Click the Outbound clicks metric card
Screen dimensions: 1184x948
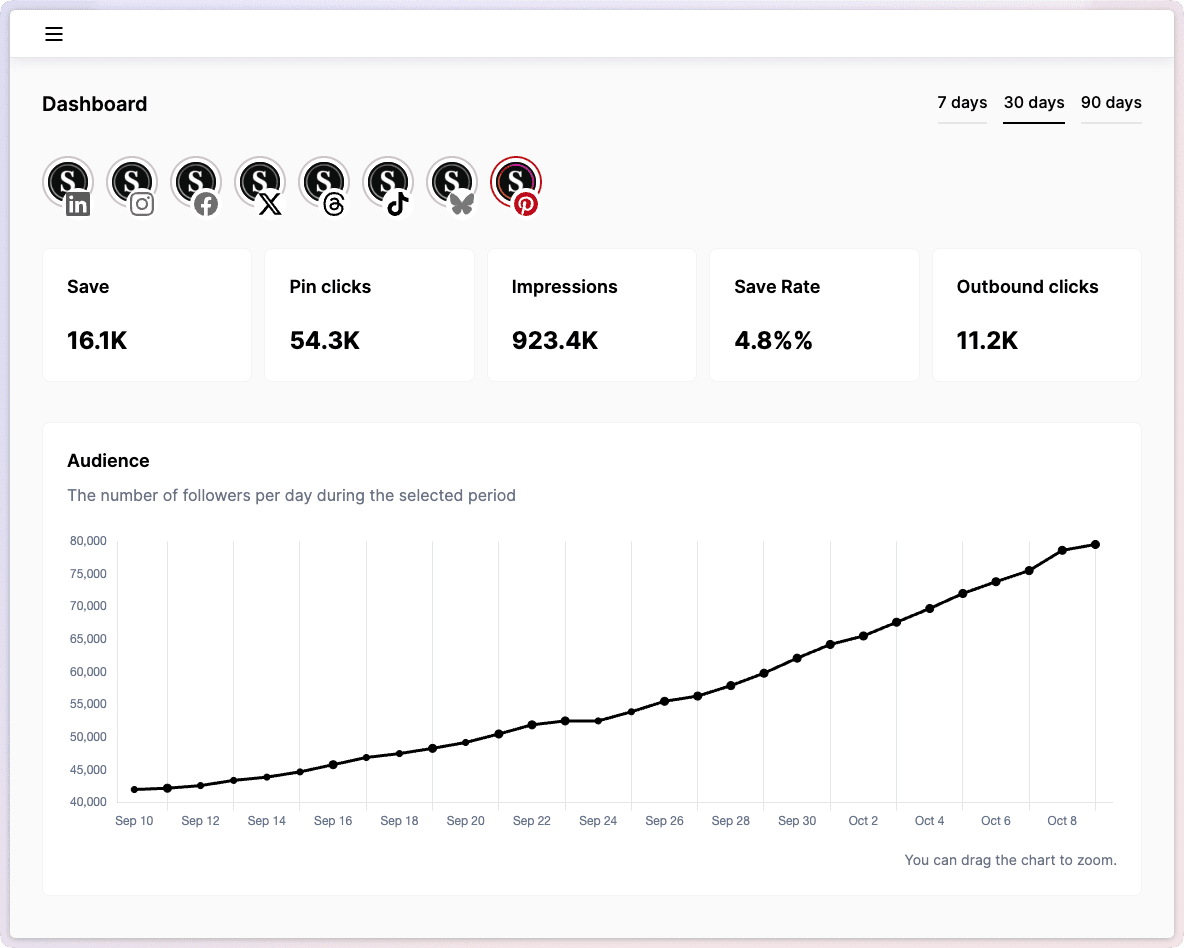(x=1036, y=314)
